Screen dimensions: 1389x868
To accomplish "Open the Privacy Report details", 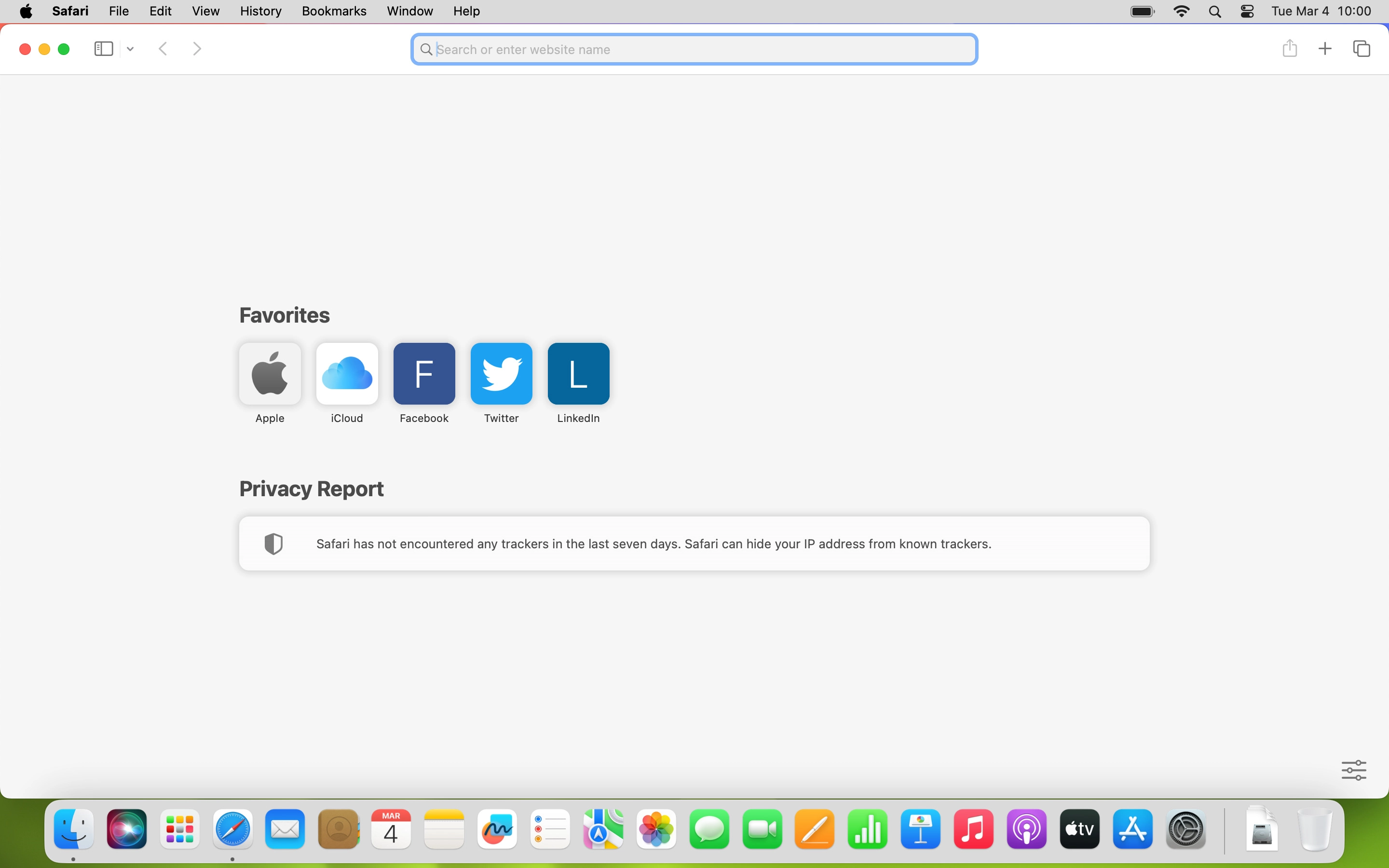I will (654, 543).
